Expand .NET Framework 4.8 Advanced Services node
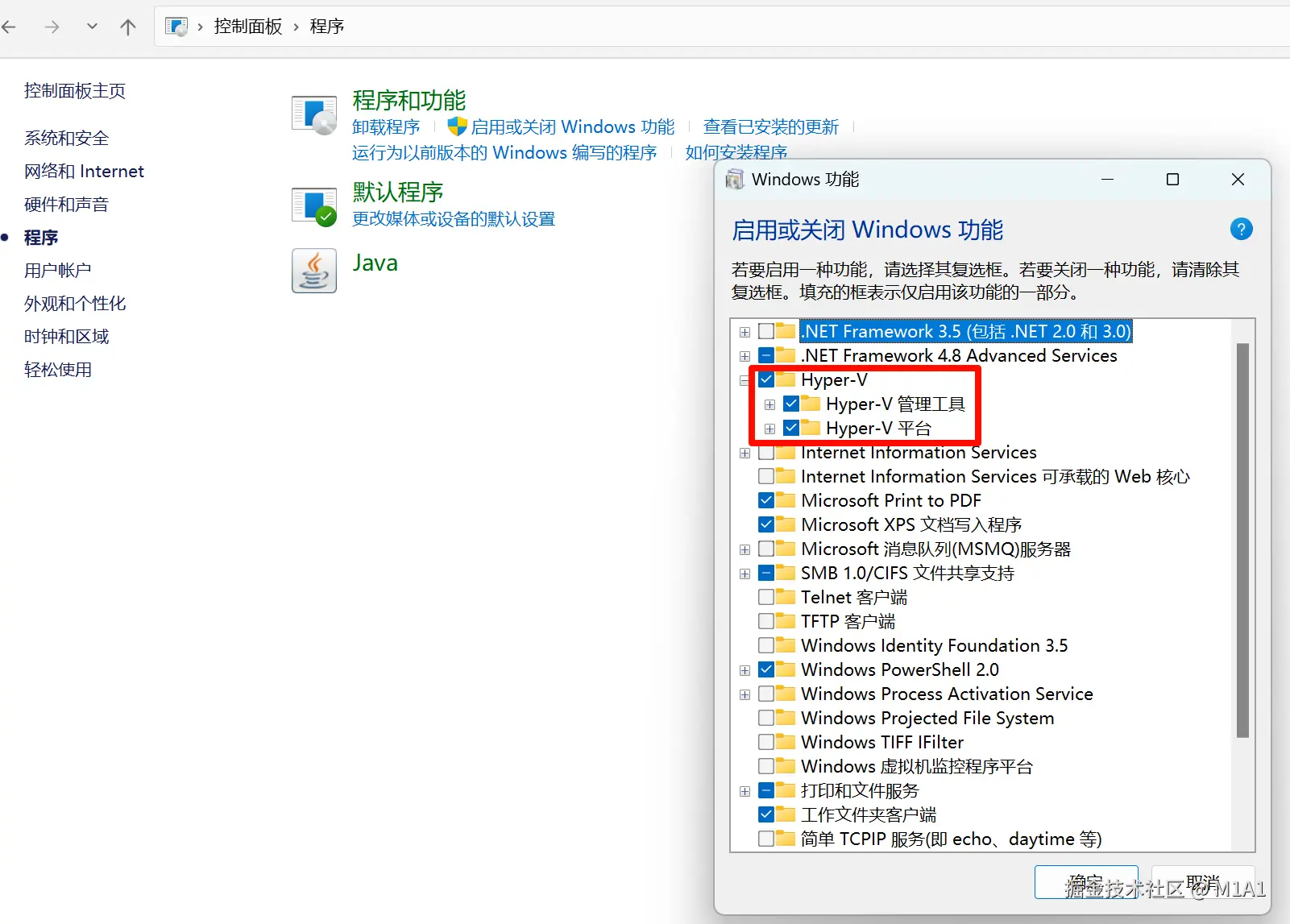Viewport: 1290px width, 924px height. pos(745,356)
